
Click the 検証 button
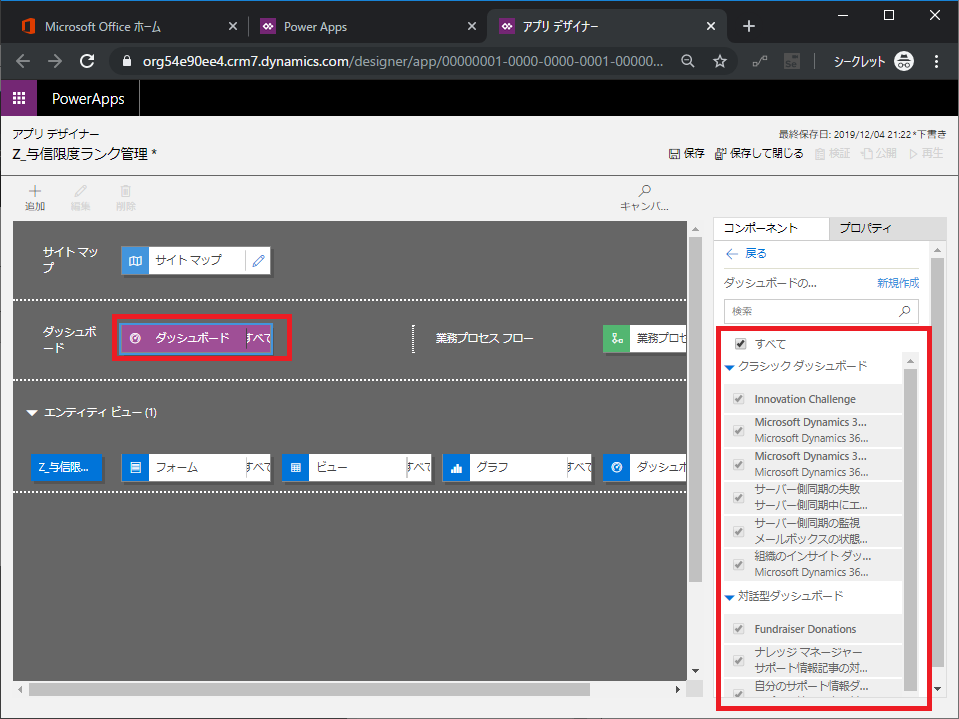tap(832, 153)
